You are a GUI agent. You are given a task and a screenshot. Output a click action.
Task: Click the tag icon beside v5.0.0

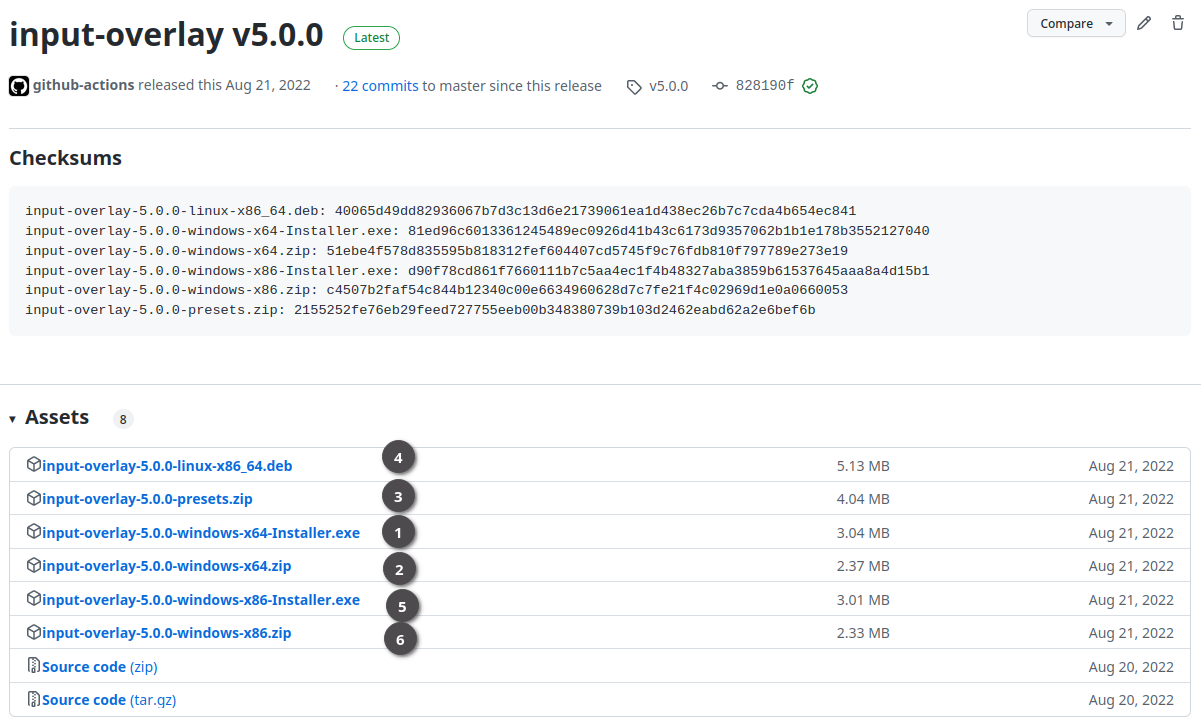coord(634,86)
